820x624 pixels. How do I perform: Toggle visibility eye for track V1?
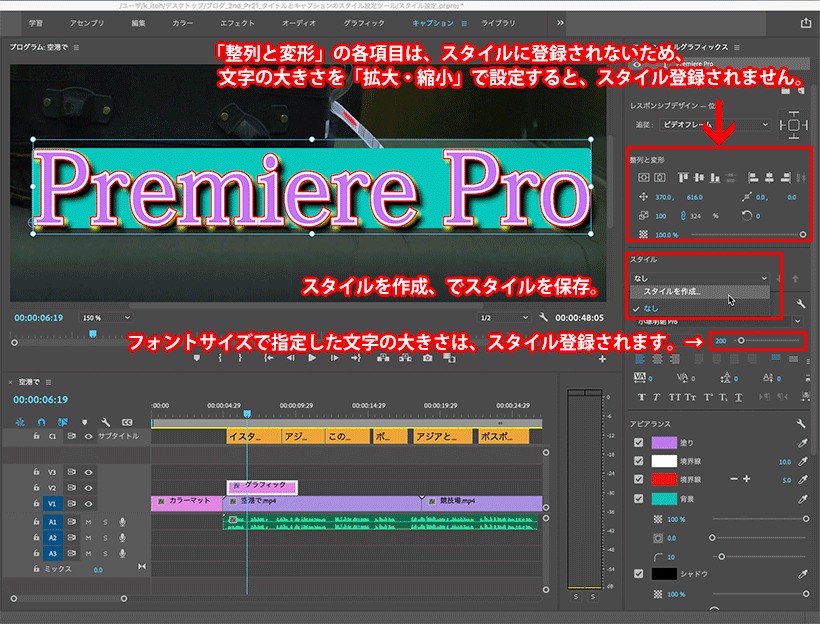(x=88, y=504)
